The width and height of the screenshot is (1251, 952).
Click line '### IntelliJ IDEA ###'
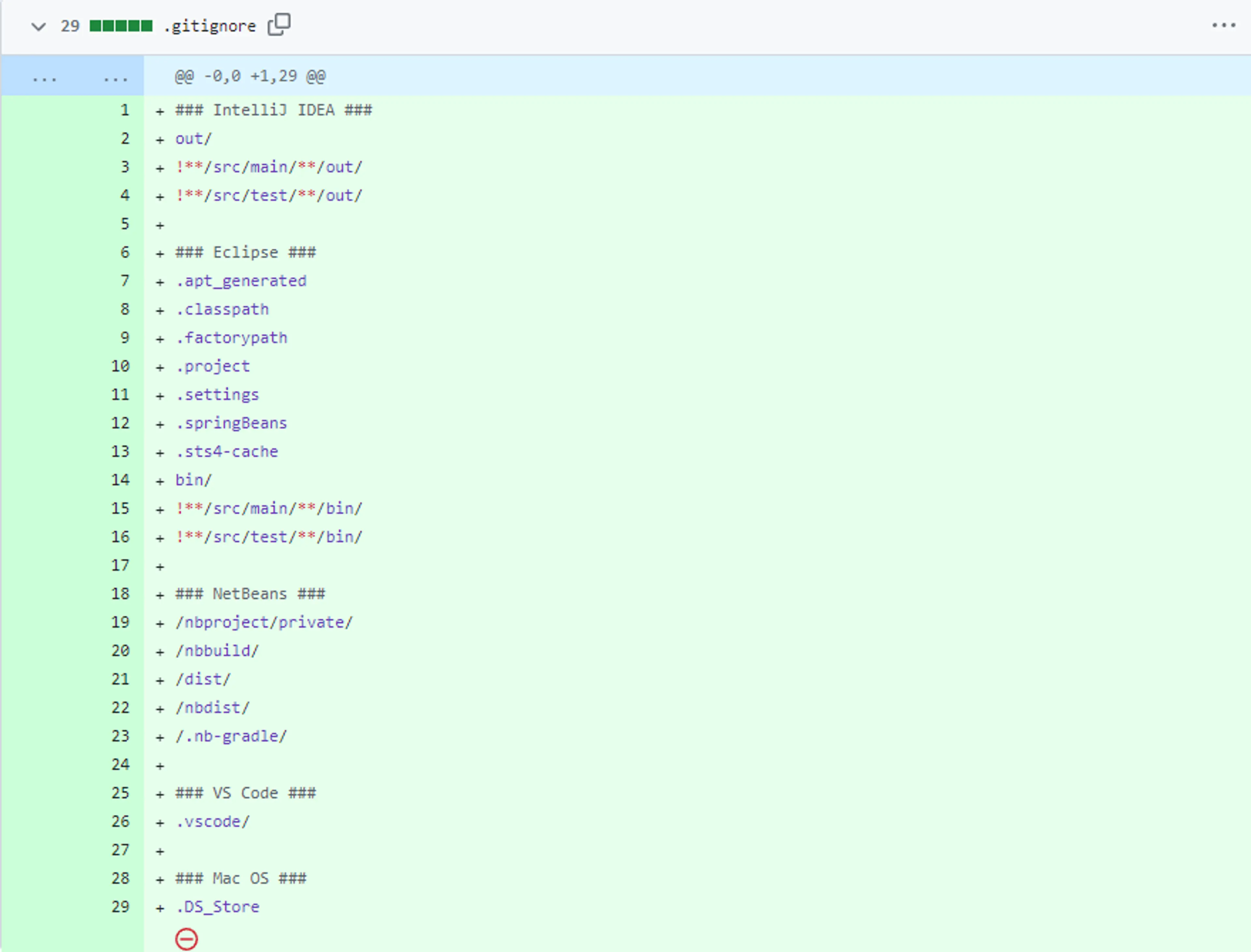pyautogui.click(x=274, y=110)
